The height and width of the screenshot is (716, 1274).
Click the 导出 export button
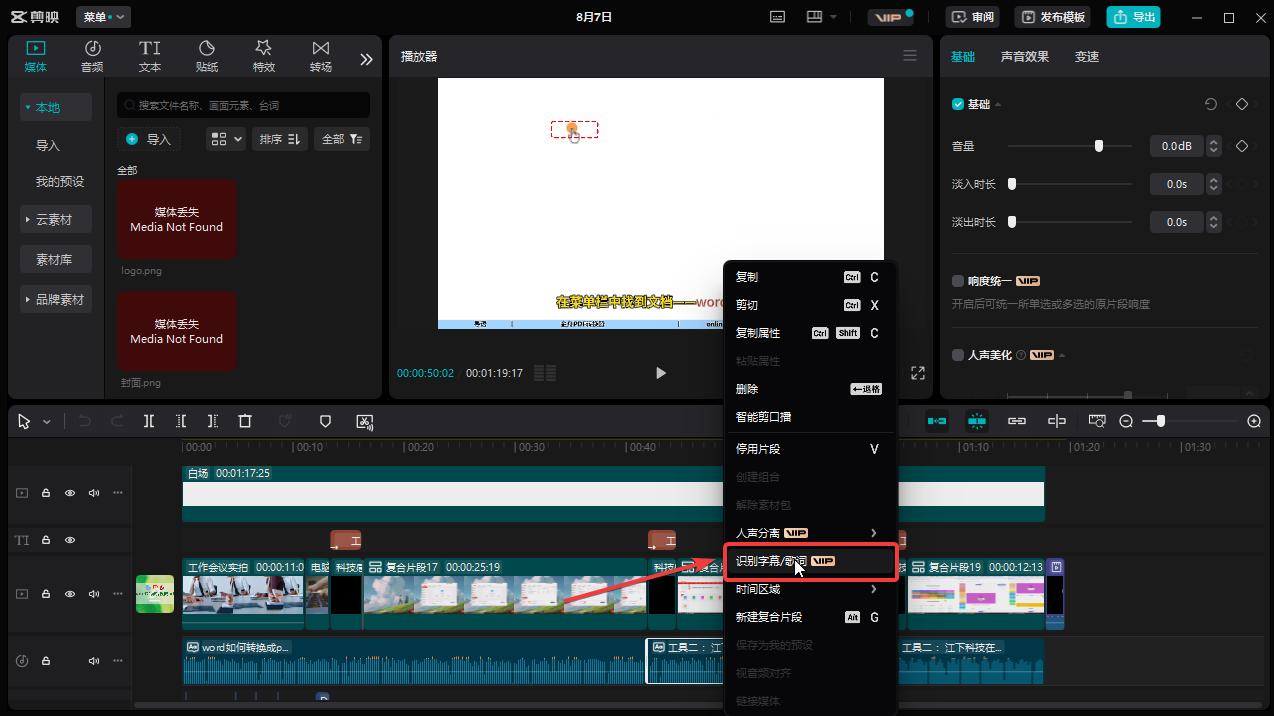coord(1134,17)
